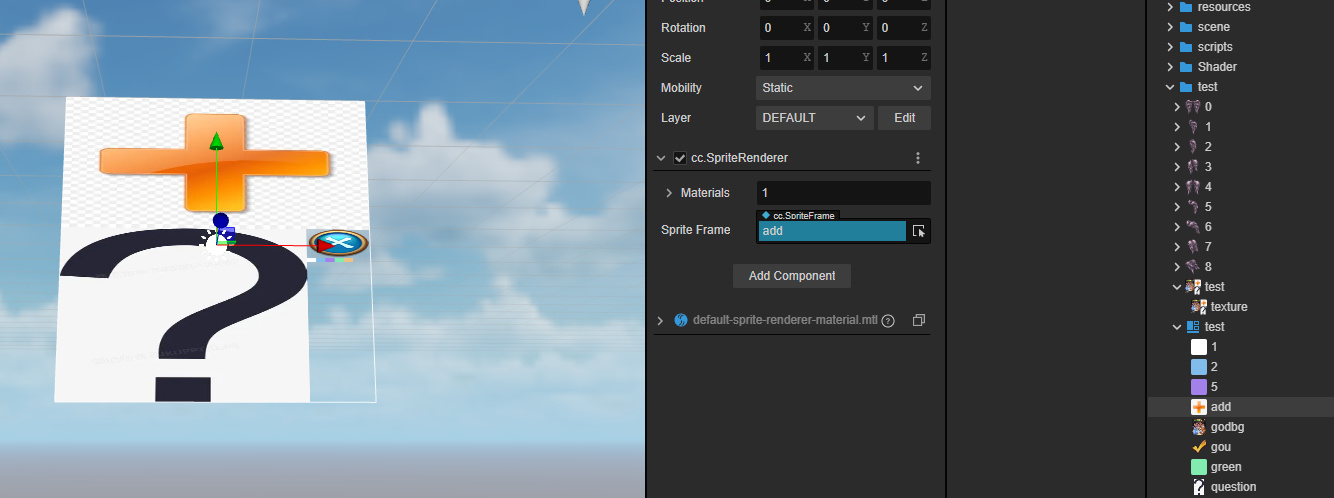Click the Shader folder icon
Screen dimensions: 1334x498
pyautogui.click(x=1186, y=67)
